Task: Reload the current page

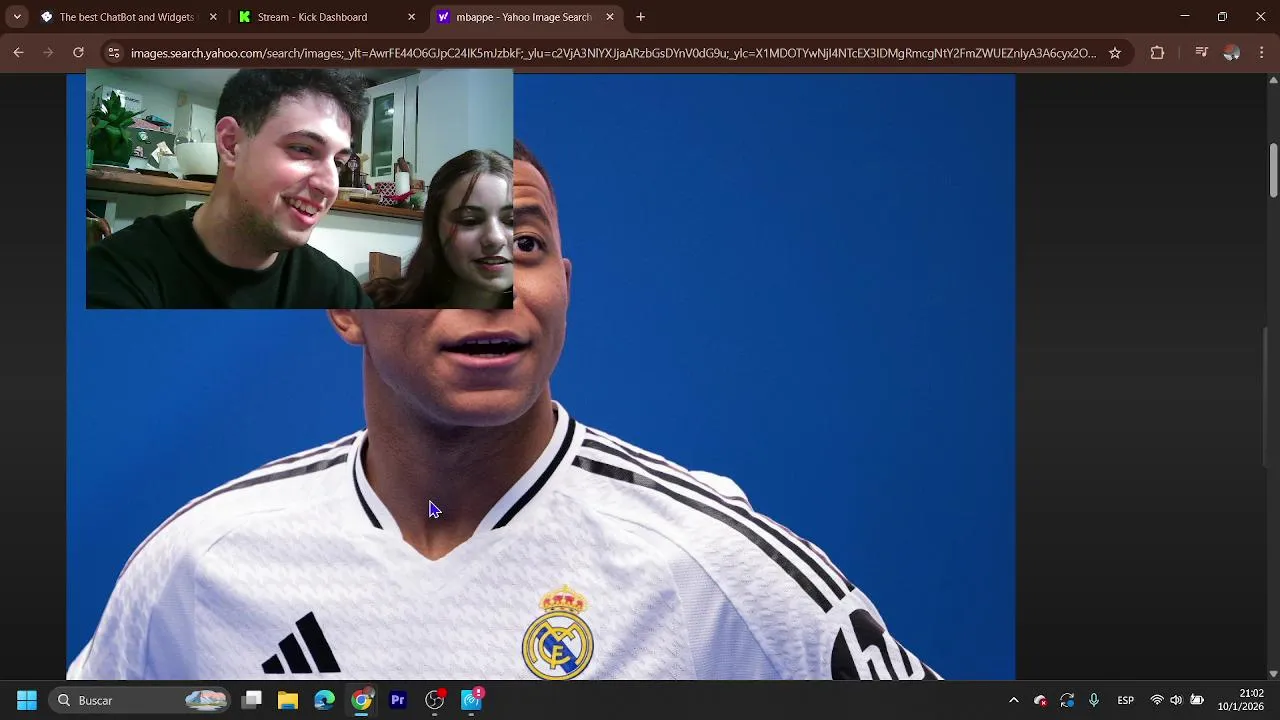Action: click(78, 53)
